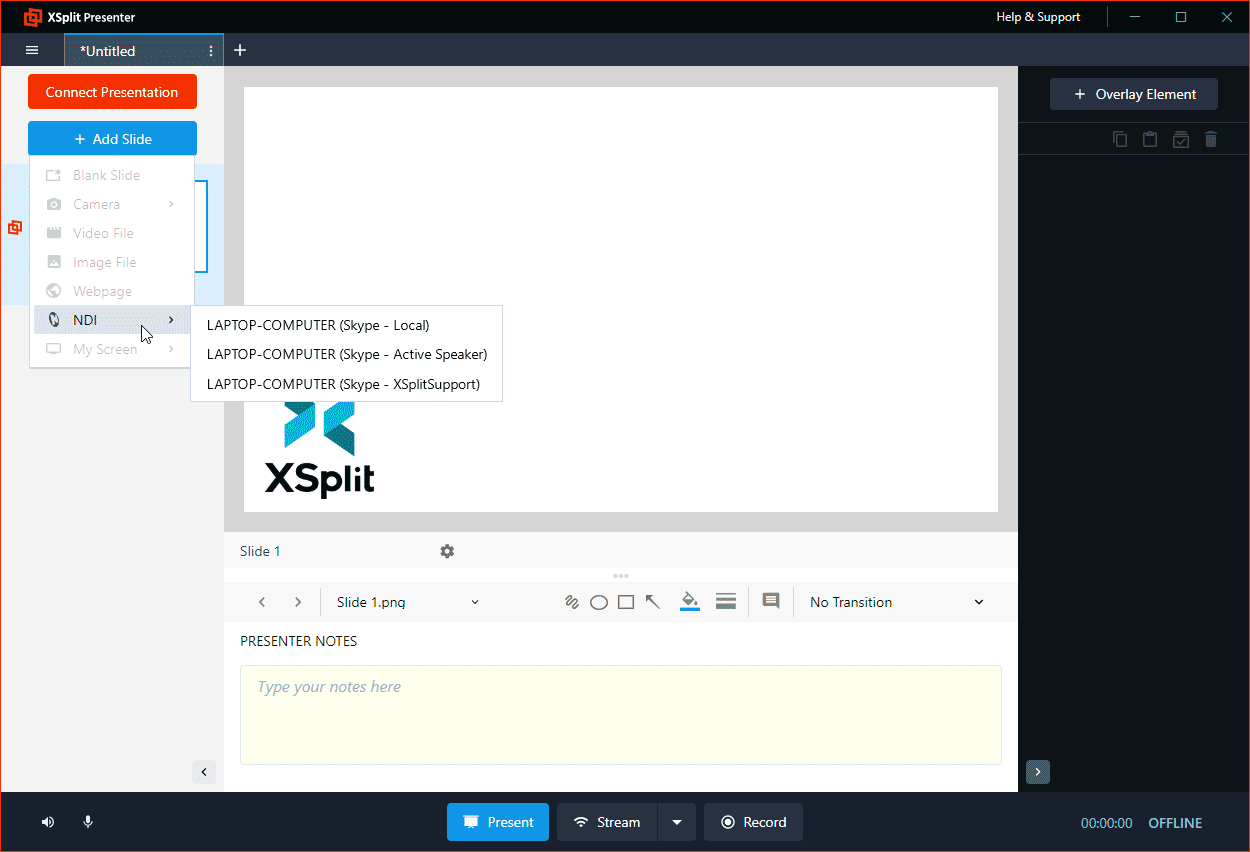This screenshot has width=1250, height=852.
Task: Paste an overlay element
Action: [x=1150, y=139]
